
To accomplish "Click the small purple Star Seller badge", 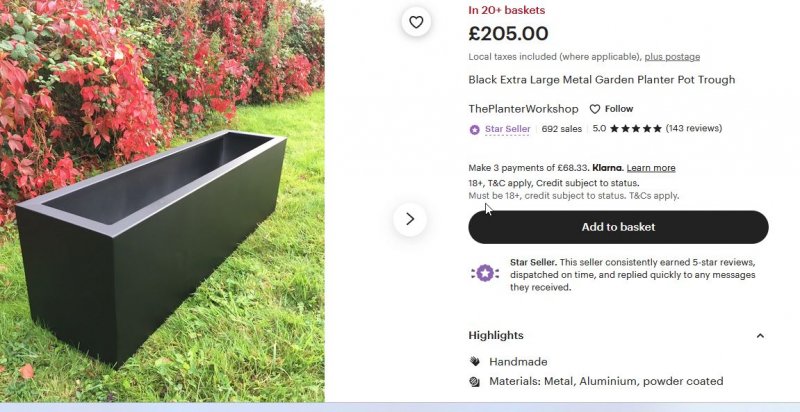I will (475, 129).
